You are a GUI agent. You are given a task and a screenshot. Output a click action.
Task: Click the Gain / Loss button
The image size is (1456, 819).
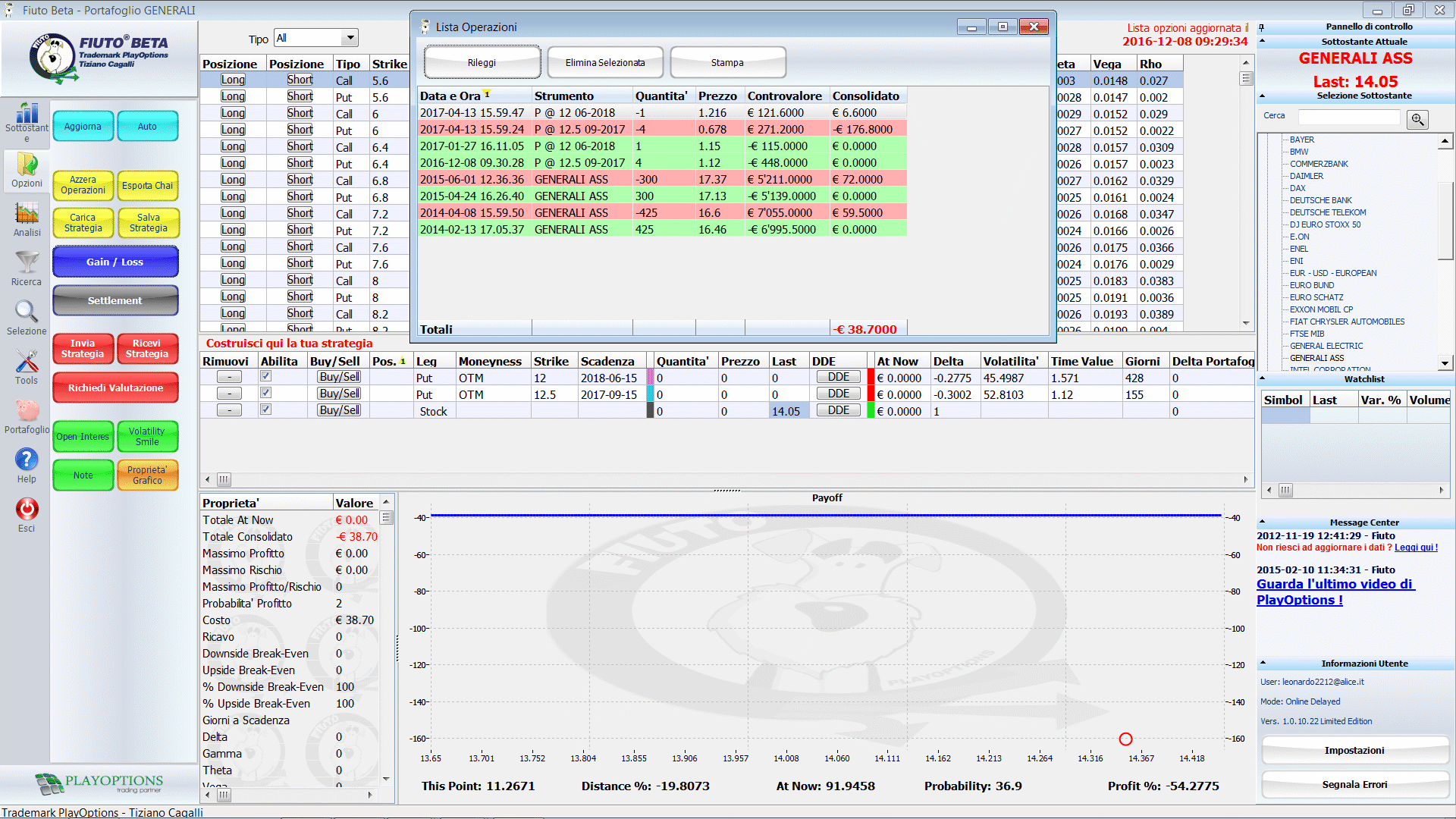(115, 262)
